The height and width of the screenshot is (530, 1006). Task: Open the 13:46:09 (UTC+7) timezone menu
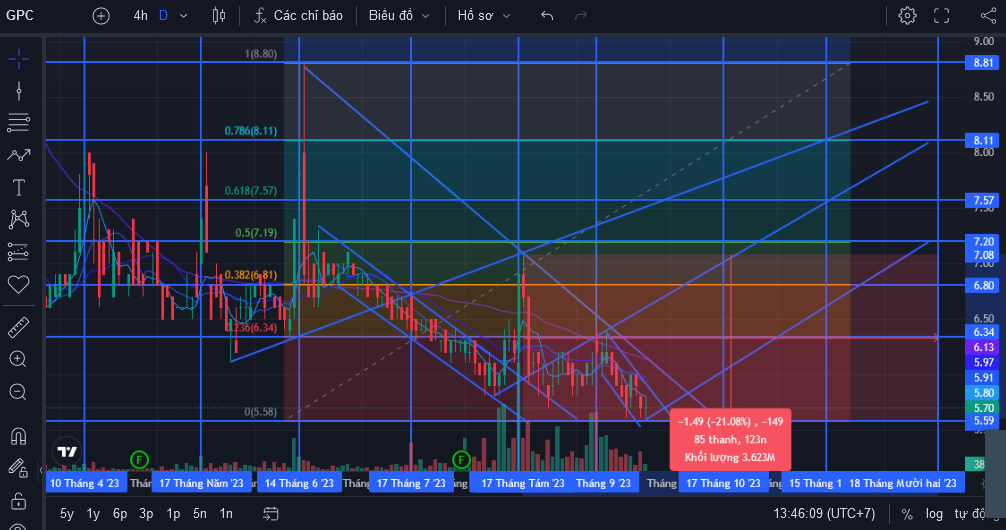[824, 513]
